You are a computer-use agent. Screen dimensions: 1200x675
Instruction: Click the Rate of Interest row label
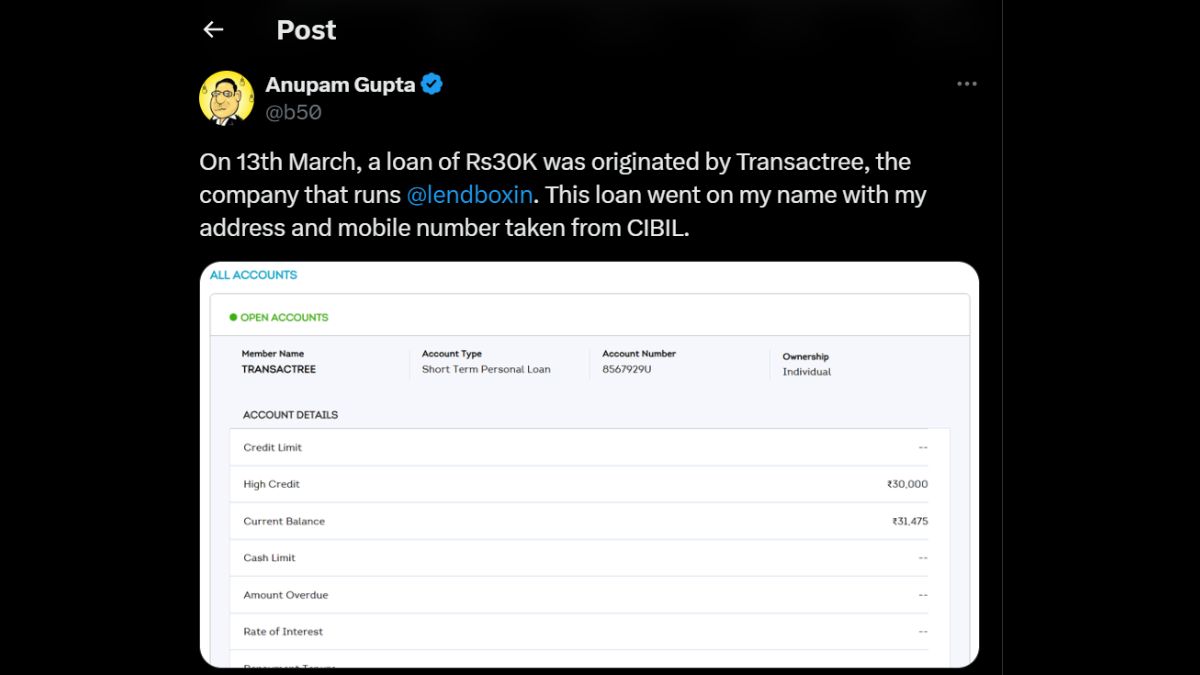[283, 631]
